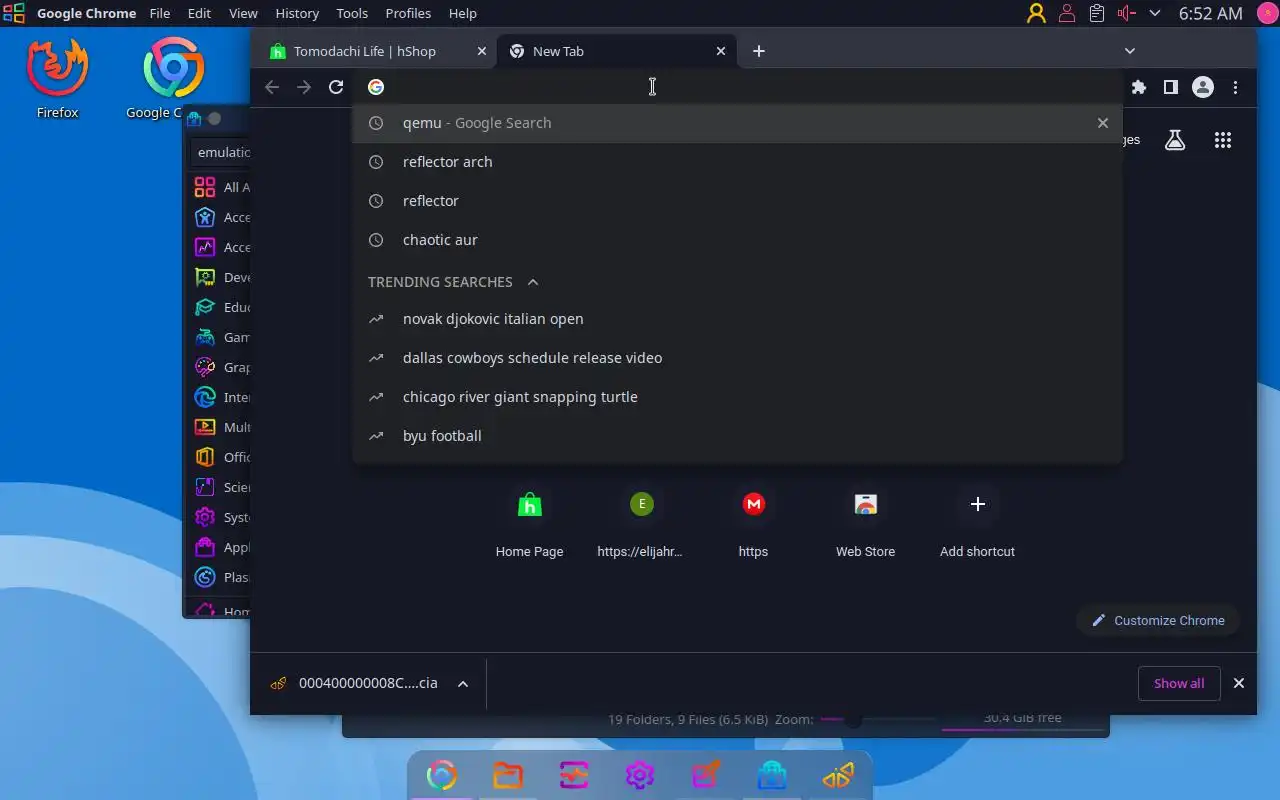Go forward using the Chrome forward arrow

[304, 87]
